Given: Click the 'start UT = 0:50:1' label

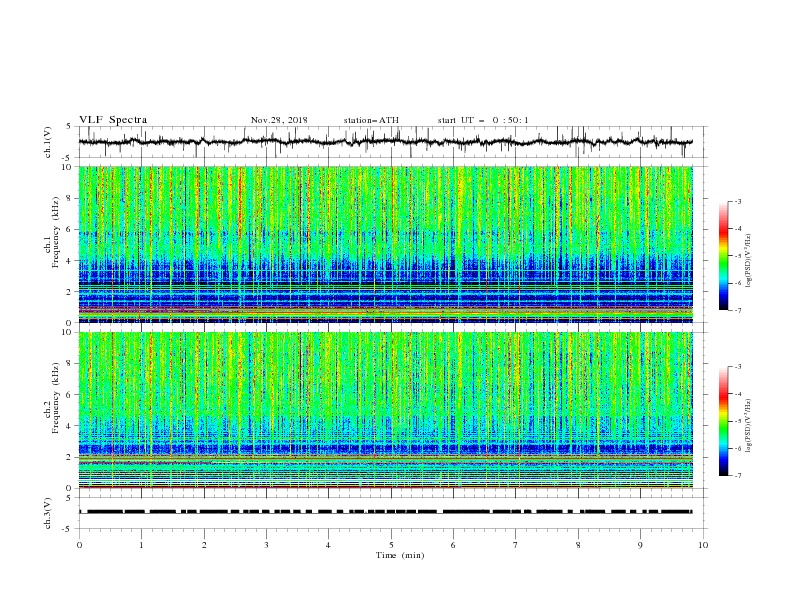Looking at the screenshot, I should click(483, 120).
